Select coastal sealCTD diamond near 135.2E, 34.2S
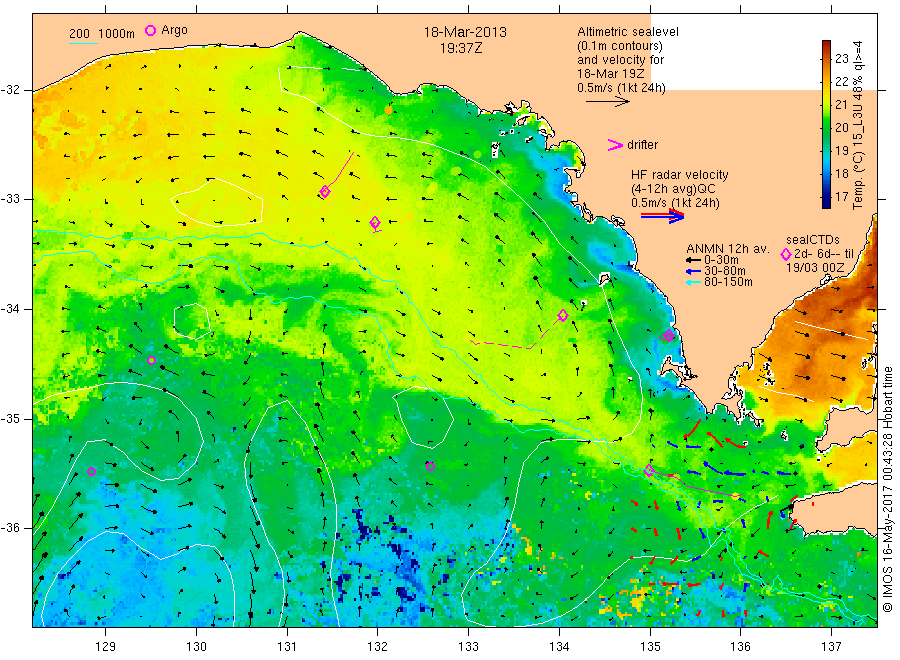The image size is (900, 660). click(x=669, y=335)
